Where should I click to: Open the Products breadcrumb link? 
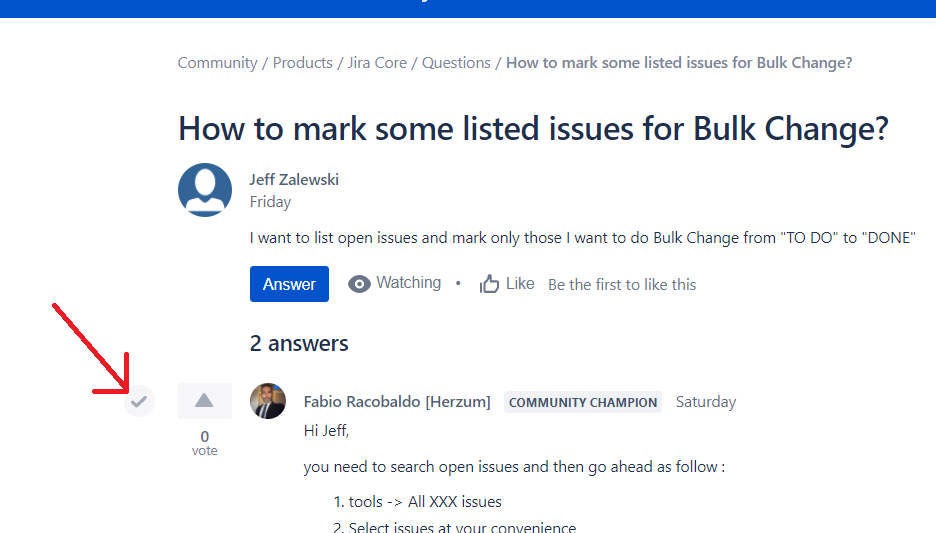303,63
